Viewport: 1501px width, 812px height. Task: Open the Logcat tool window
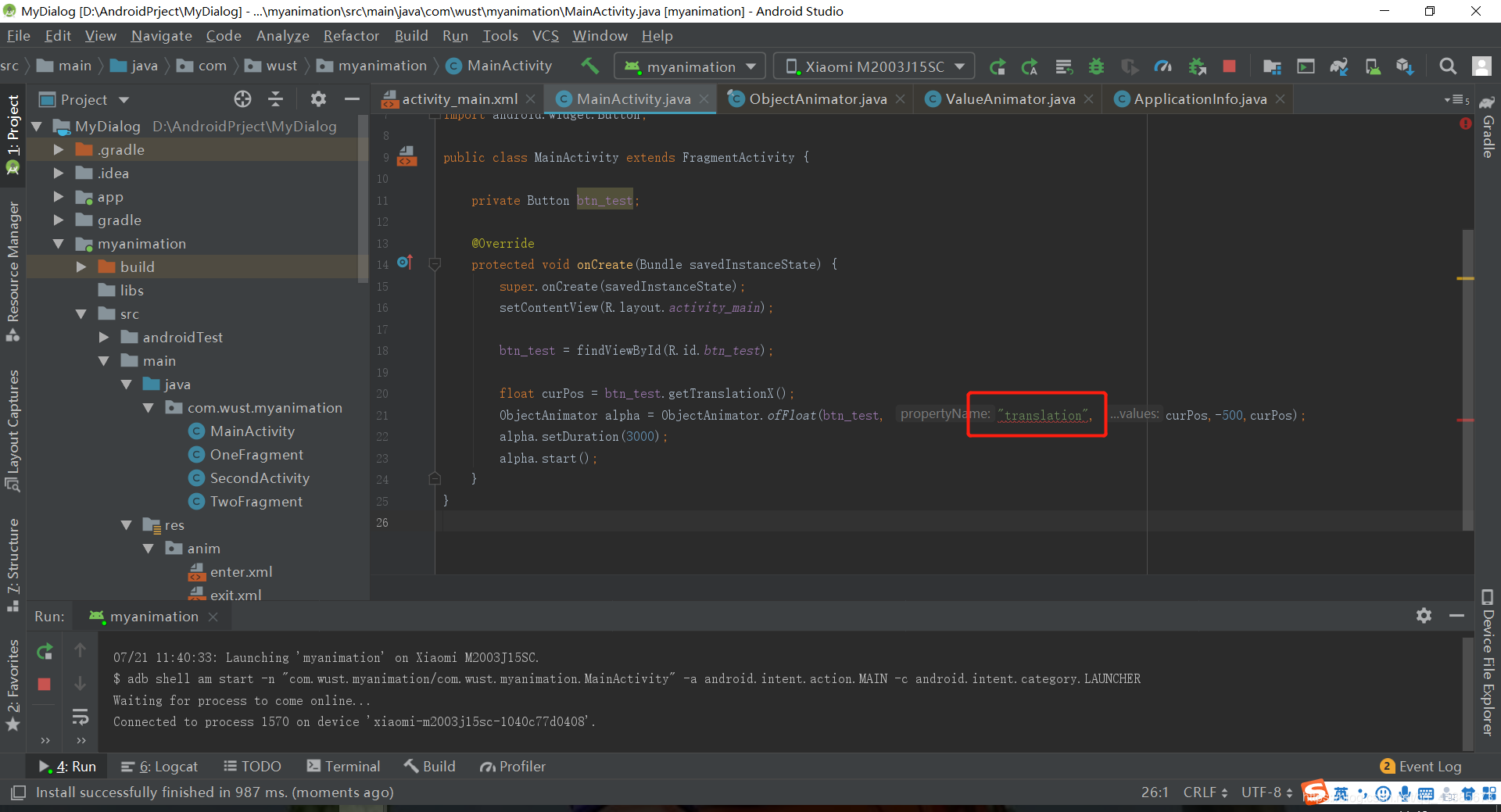point(159,767)
